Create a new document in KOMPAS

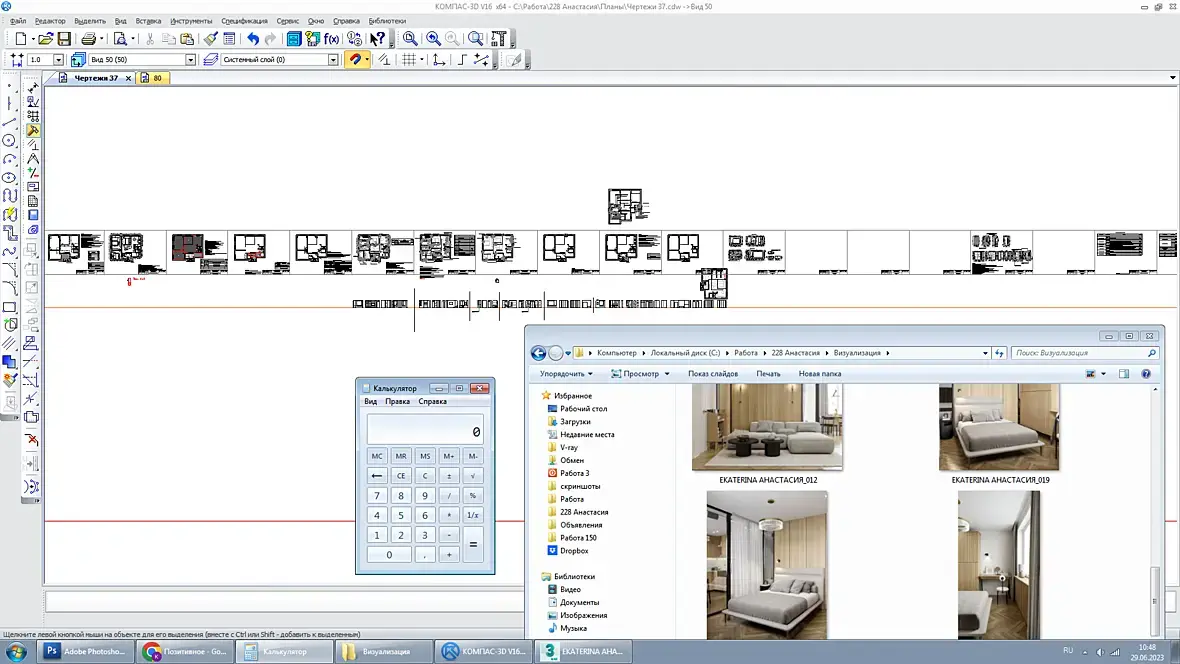(21, 38)
